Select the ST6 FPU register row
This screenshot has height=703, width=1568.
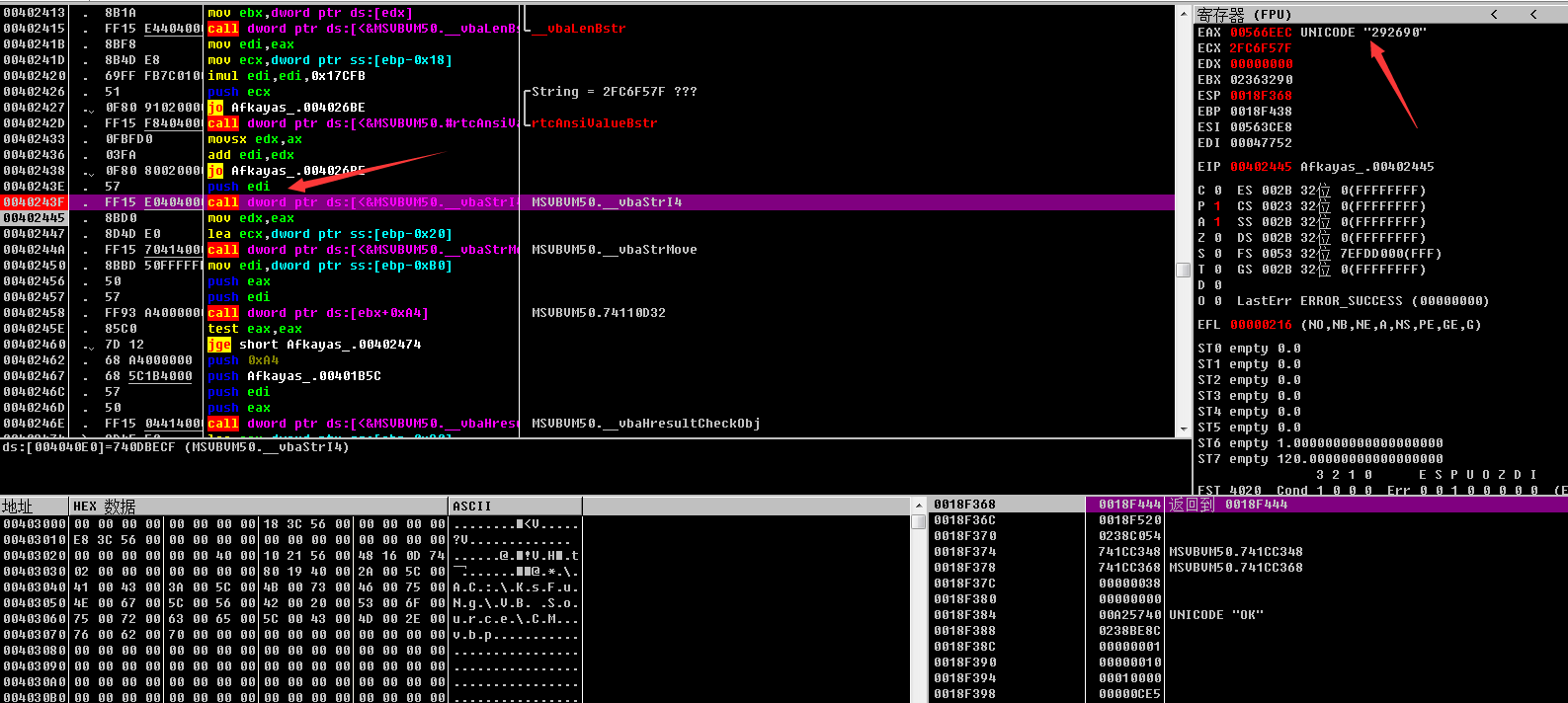coord(1320,443)
